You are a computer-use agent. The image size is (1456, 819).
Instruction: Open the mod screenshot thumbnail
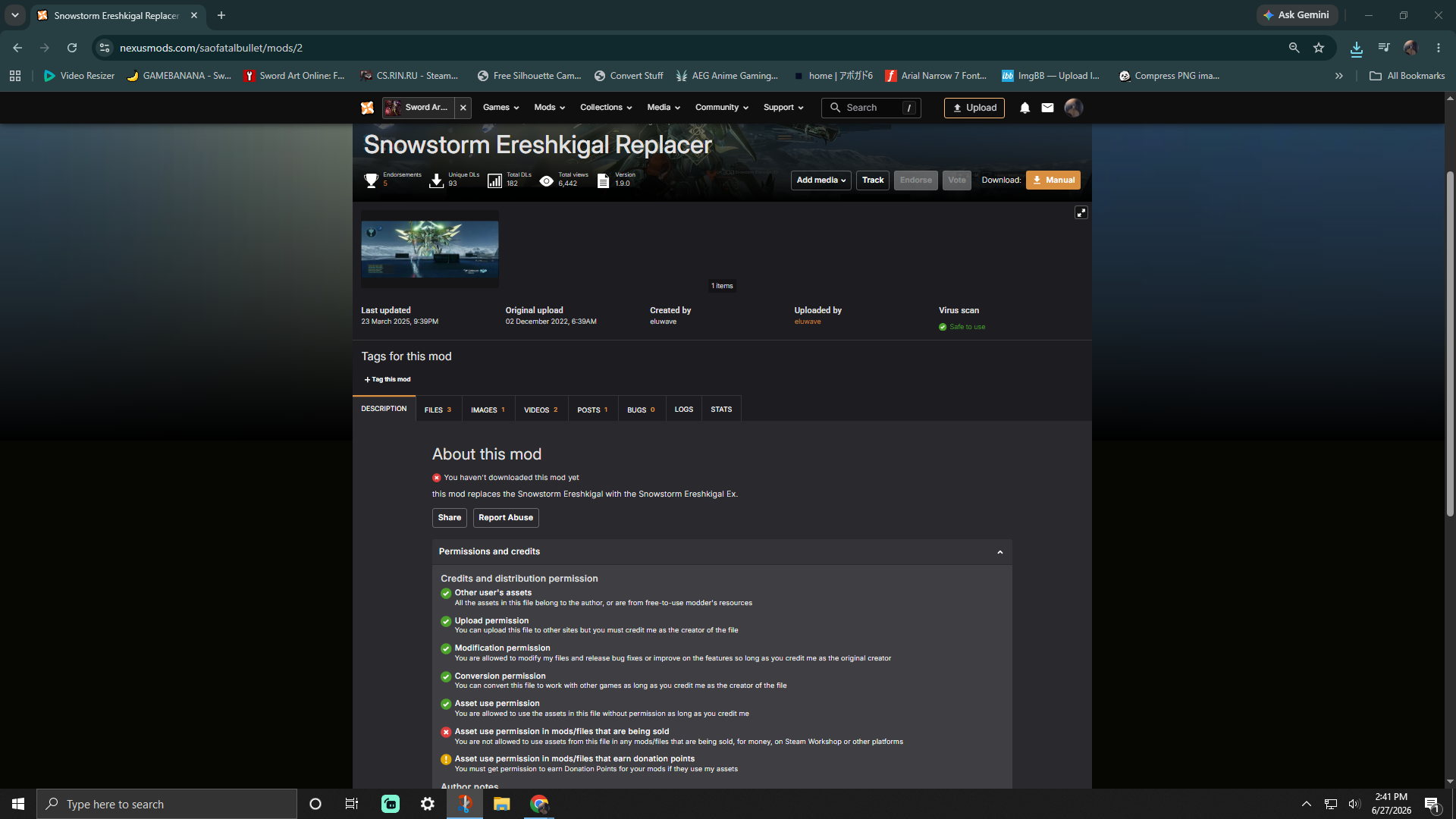pos(430,249)
